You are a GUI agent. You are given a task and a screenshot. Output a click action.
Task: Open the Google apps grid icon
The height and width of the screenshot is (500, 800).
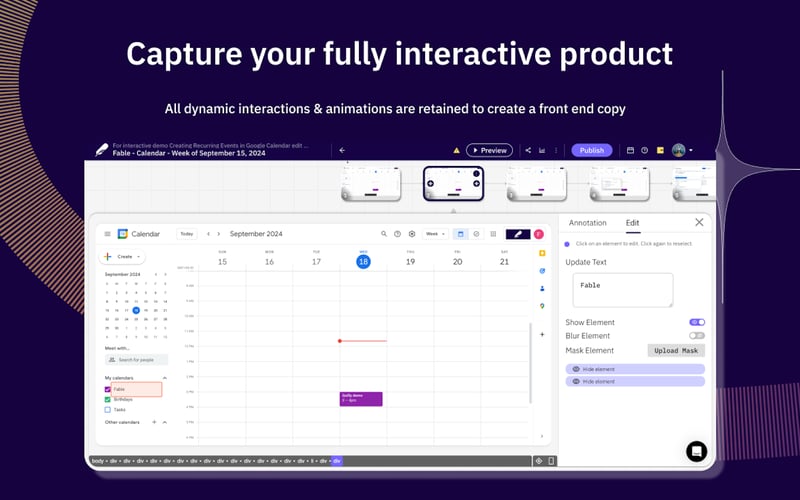tap(493, 234)
